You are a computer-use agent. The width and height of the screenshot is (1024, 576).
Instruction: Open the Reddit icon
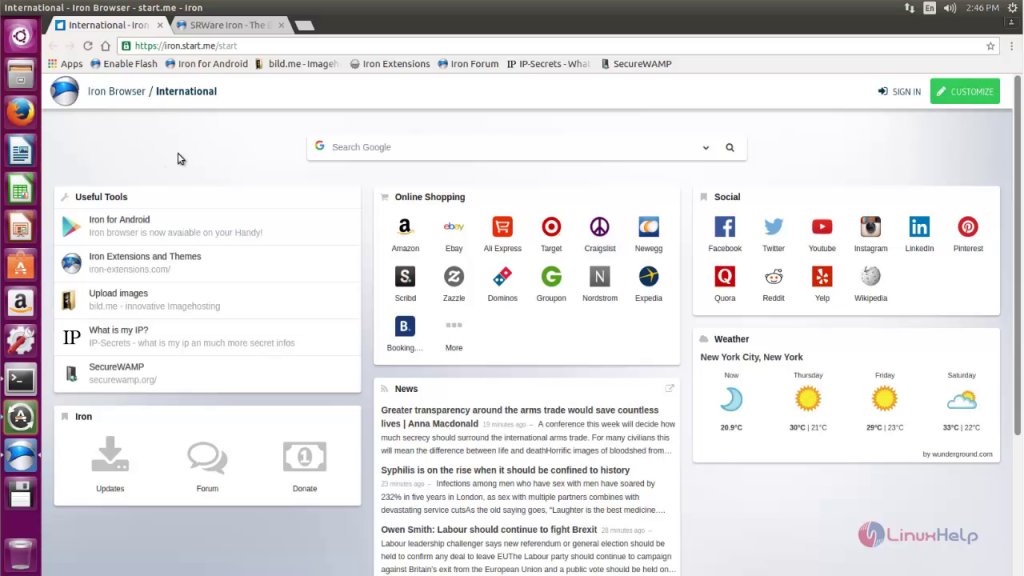[773, 277]
